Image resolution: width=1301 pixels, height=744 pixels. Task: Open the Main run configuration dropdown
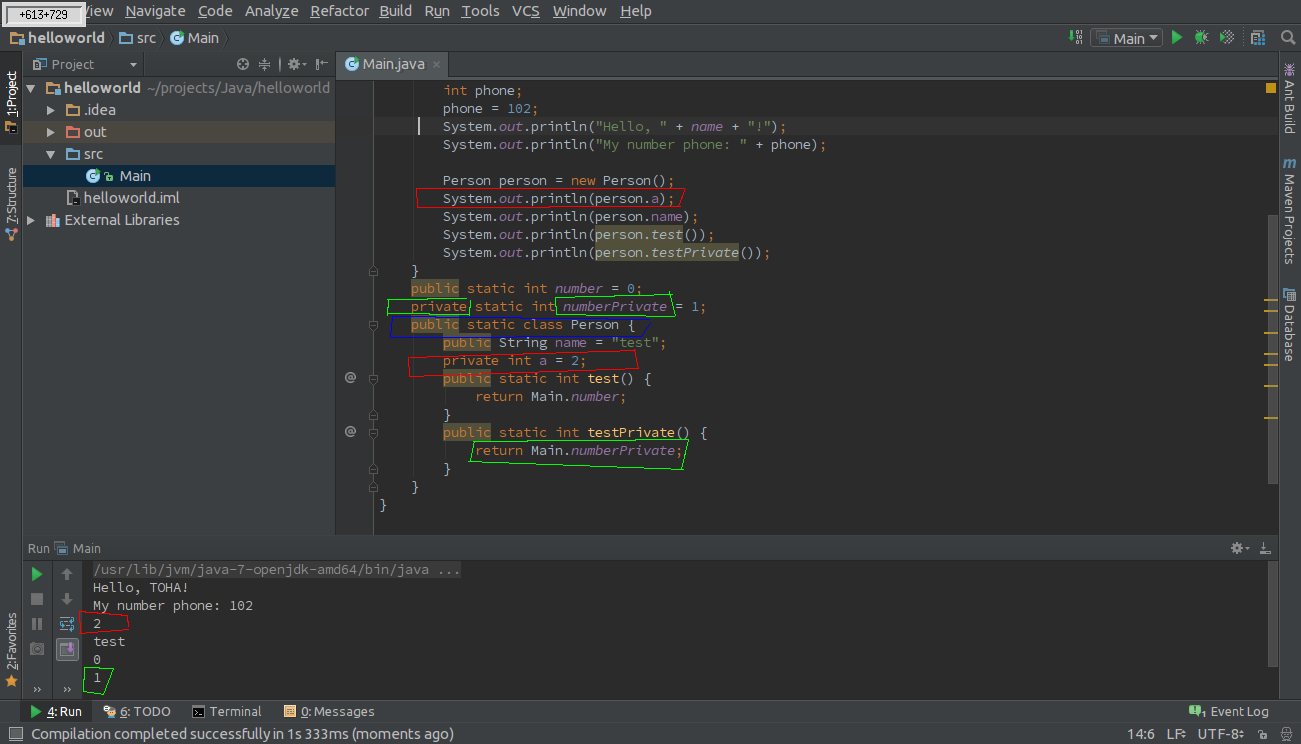[x=1128, y=38]
